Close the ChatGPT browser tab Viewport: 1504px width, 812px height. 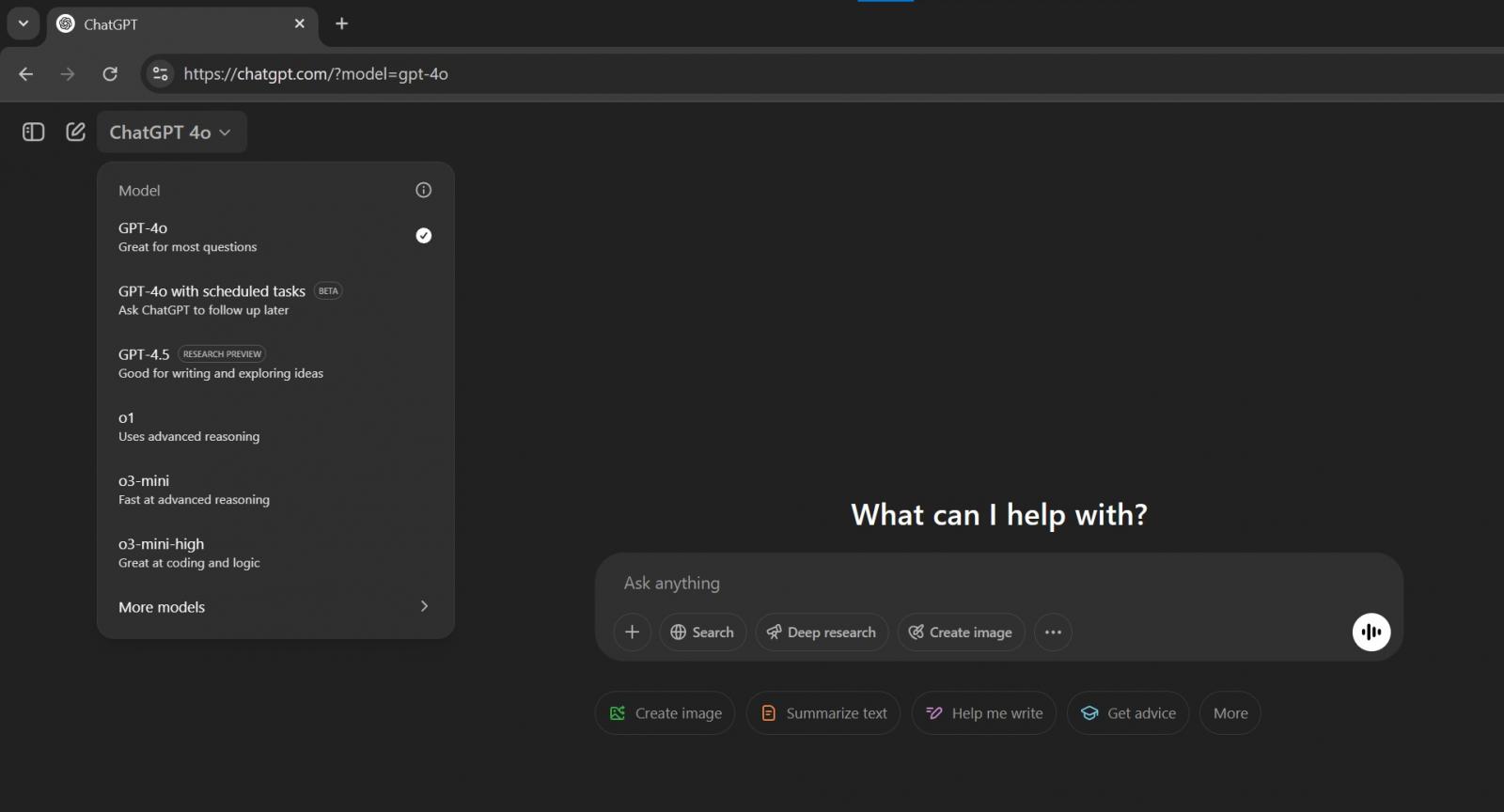pyautogui.click(x=300, y=23)
